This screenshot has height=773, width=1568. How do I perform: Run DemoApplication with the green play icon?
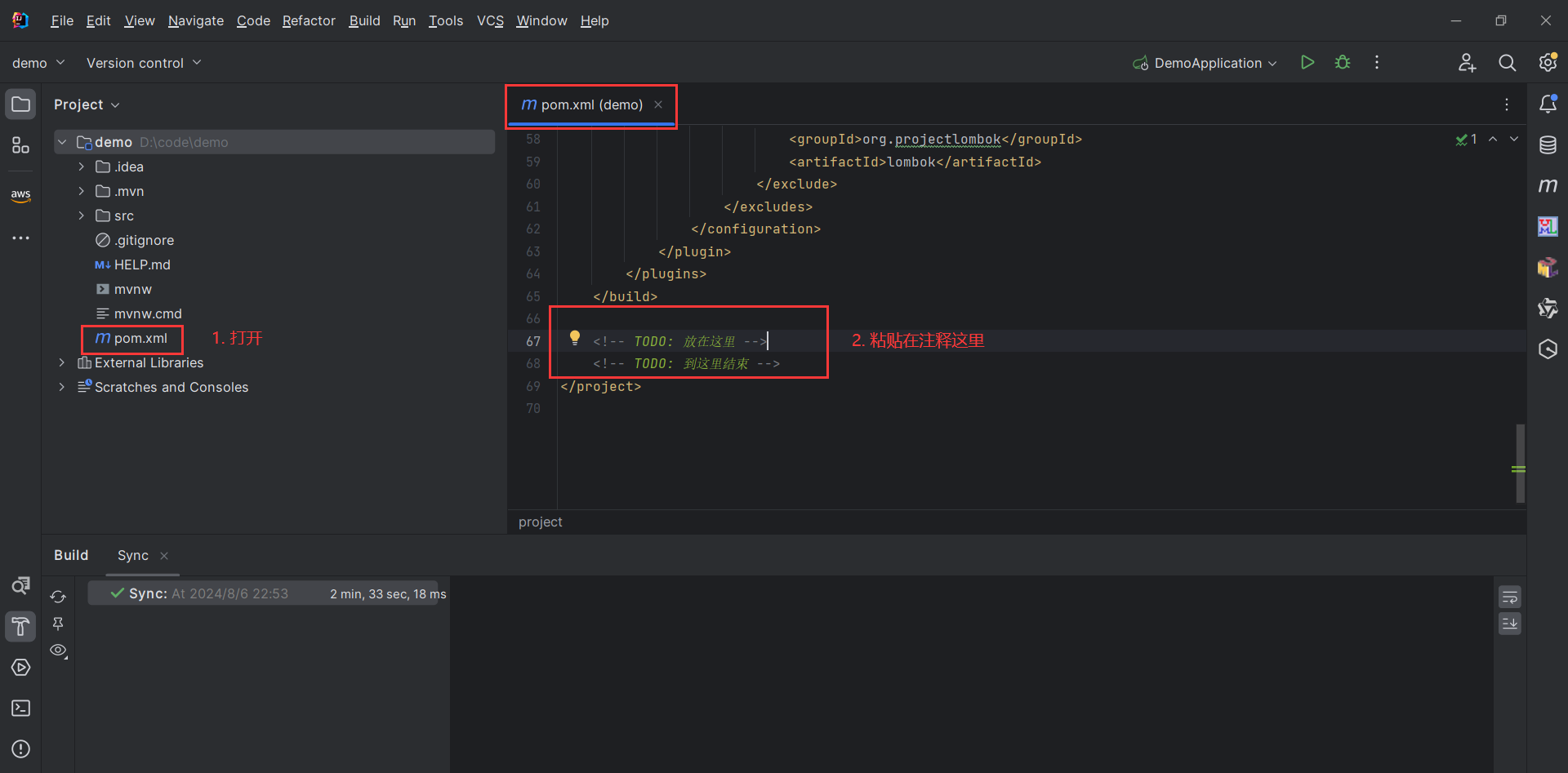1307,62
